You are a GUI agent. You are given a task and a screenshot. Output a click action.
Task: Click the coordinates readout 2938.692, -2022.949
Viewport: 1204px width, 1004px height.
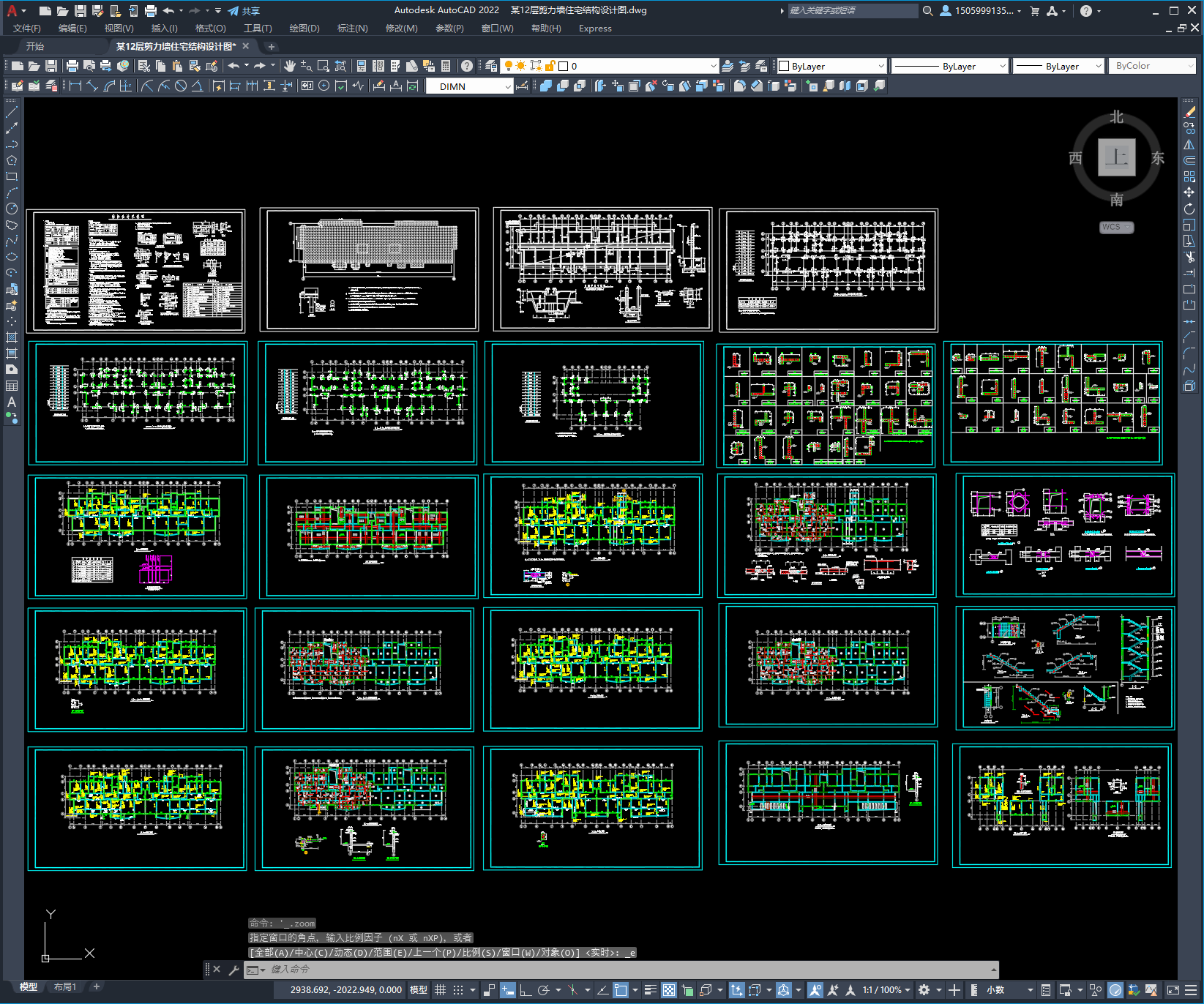(346, 989)
